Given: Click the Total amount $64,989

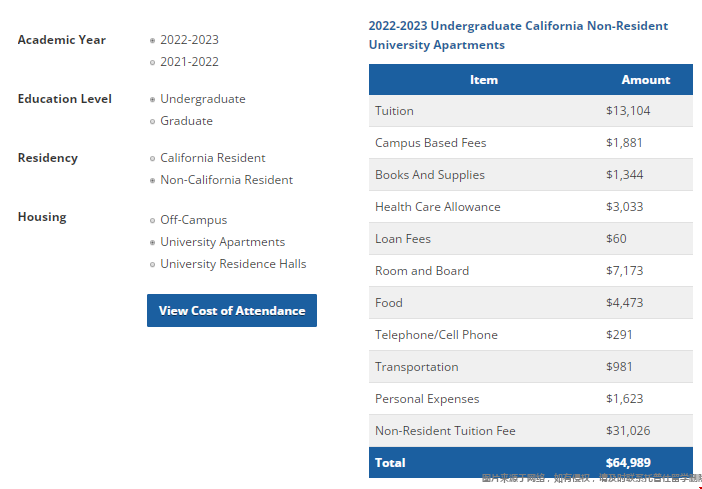Looking at the screenshot, I should coord(628,463).
